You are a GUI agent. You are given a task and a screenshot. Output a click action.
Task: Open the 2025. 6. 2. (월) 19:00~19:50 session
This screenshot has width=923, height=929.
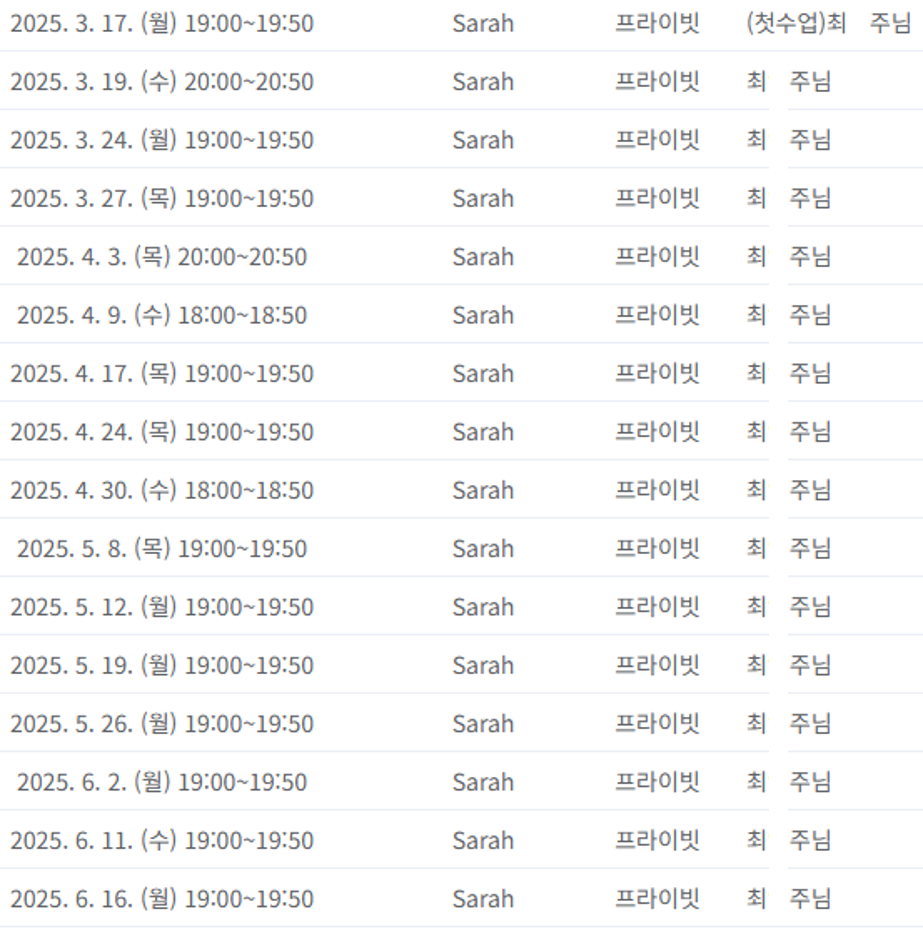(162, 782)
